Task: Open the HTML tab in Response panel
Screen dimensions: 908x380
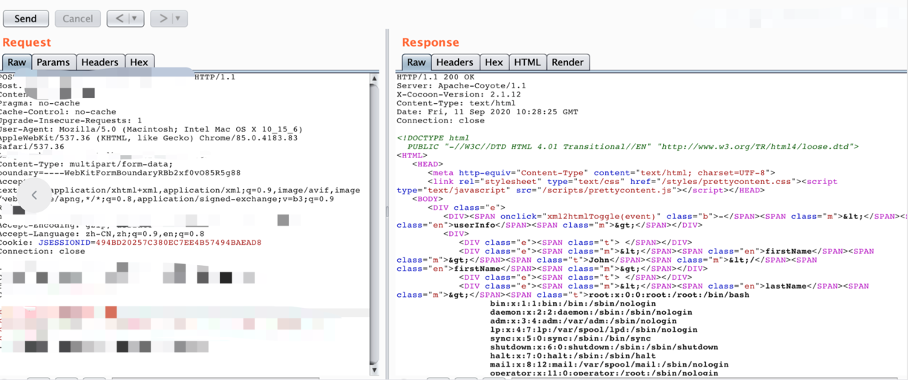Action: point(527,62)
